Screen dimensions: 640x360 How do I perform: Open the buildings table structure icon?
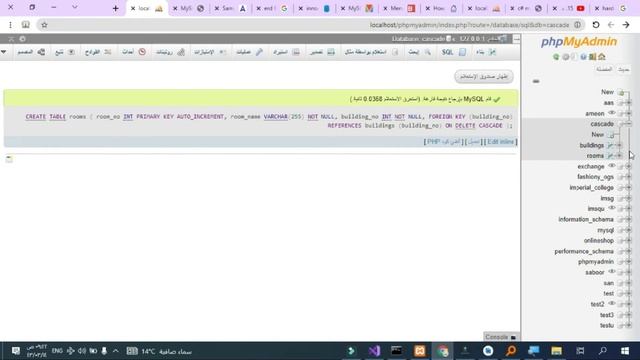(610, 145)
